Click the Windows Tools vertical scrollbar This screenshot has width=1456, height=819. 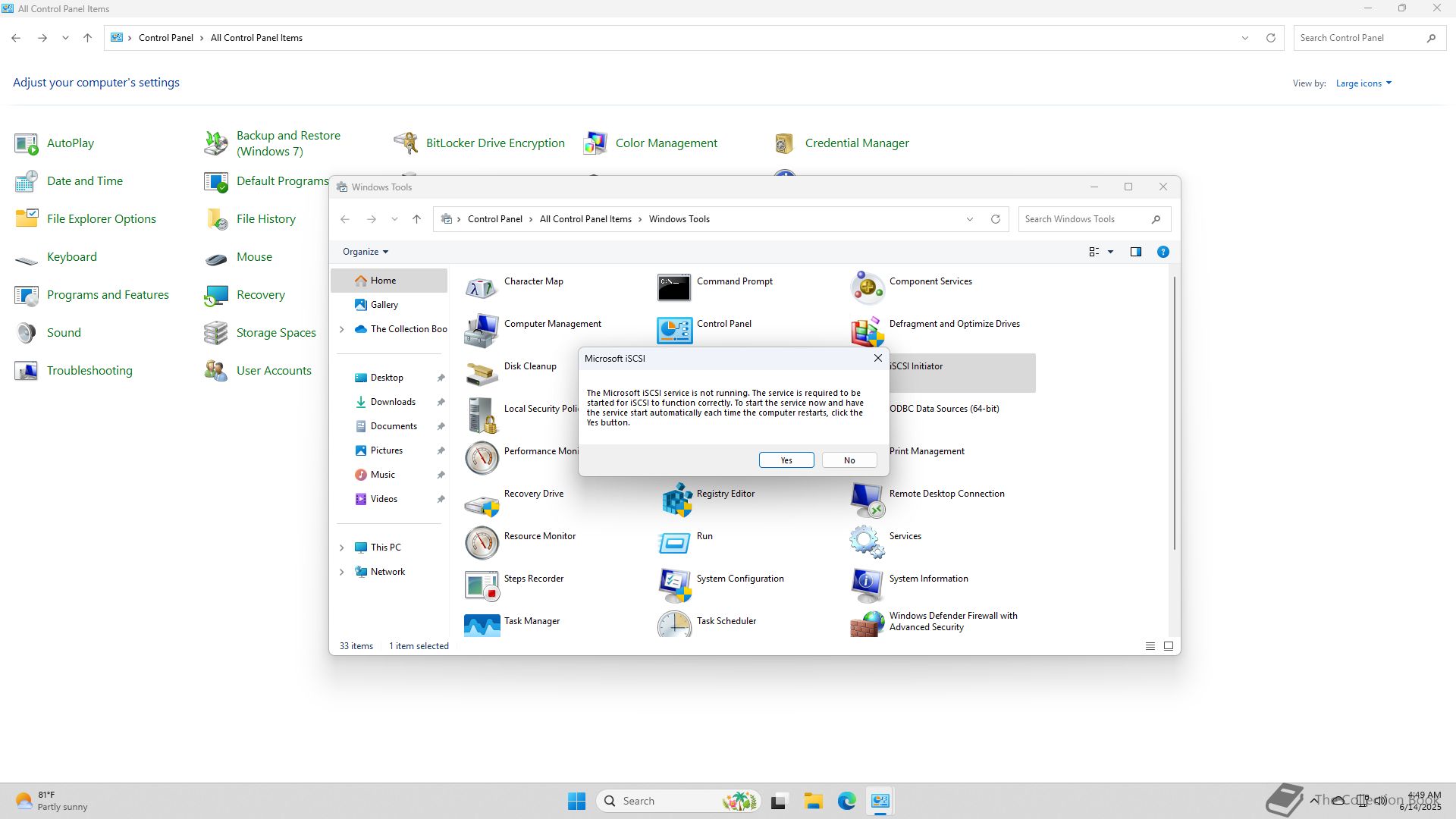pos(1174,413)
